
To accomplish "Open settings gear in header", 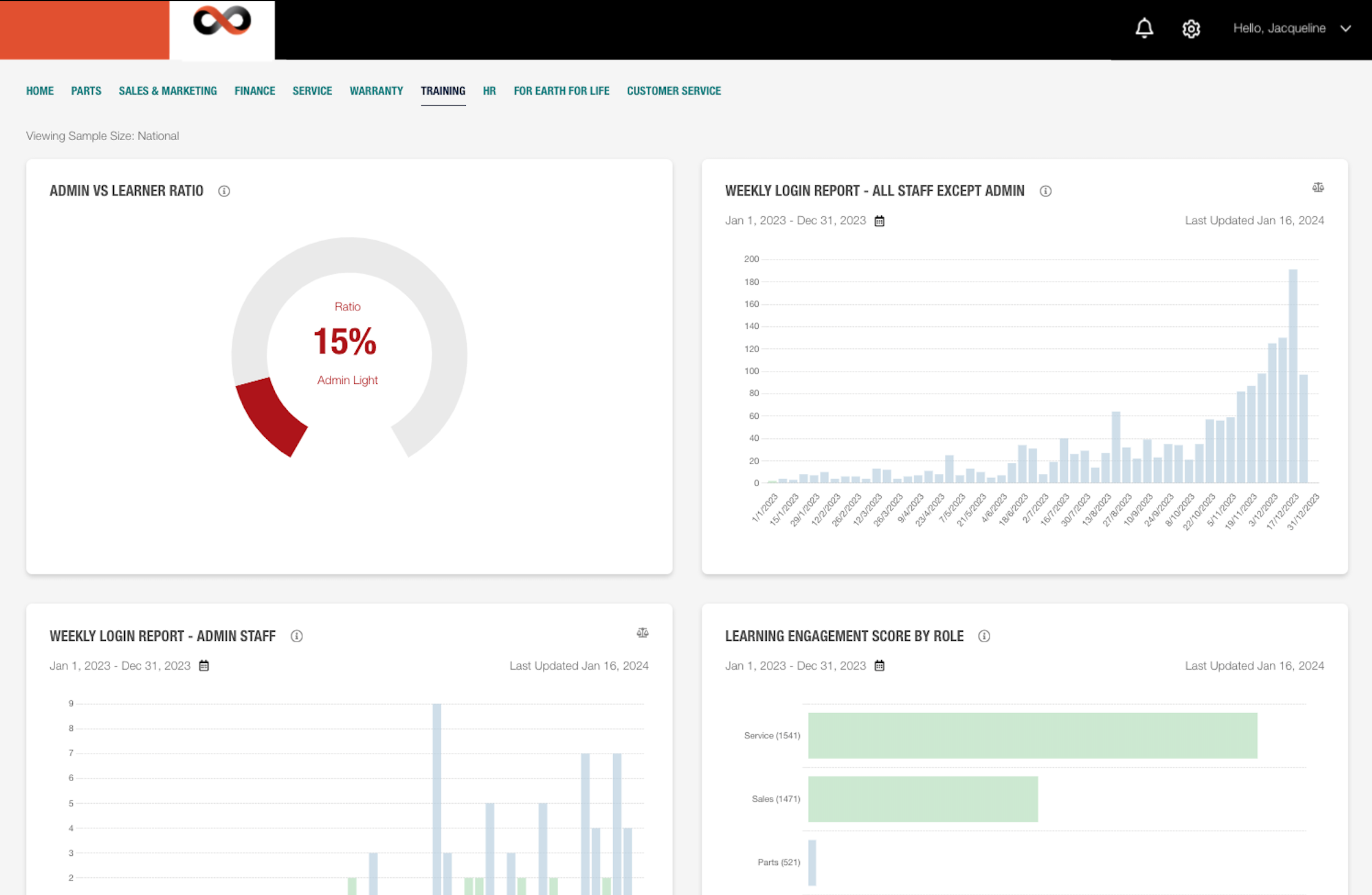I will [1190, 29].
